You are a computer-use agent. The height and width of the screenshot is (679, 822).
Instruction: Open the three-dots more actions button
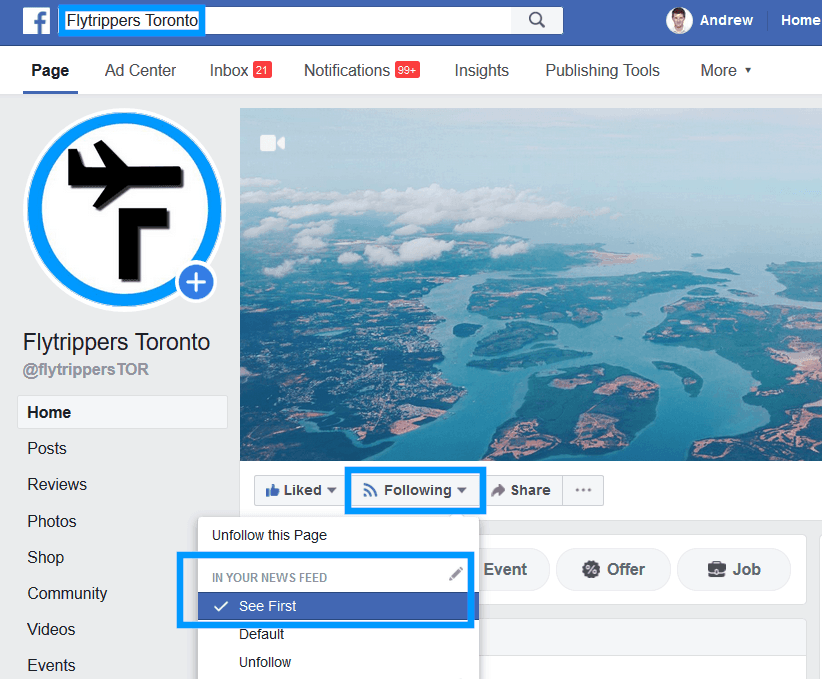[583, 490]
